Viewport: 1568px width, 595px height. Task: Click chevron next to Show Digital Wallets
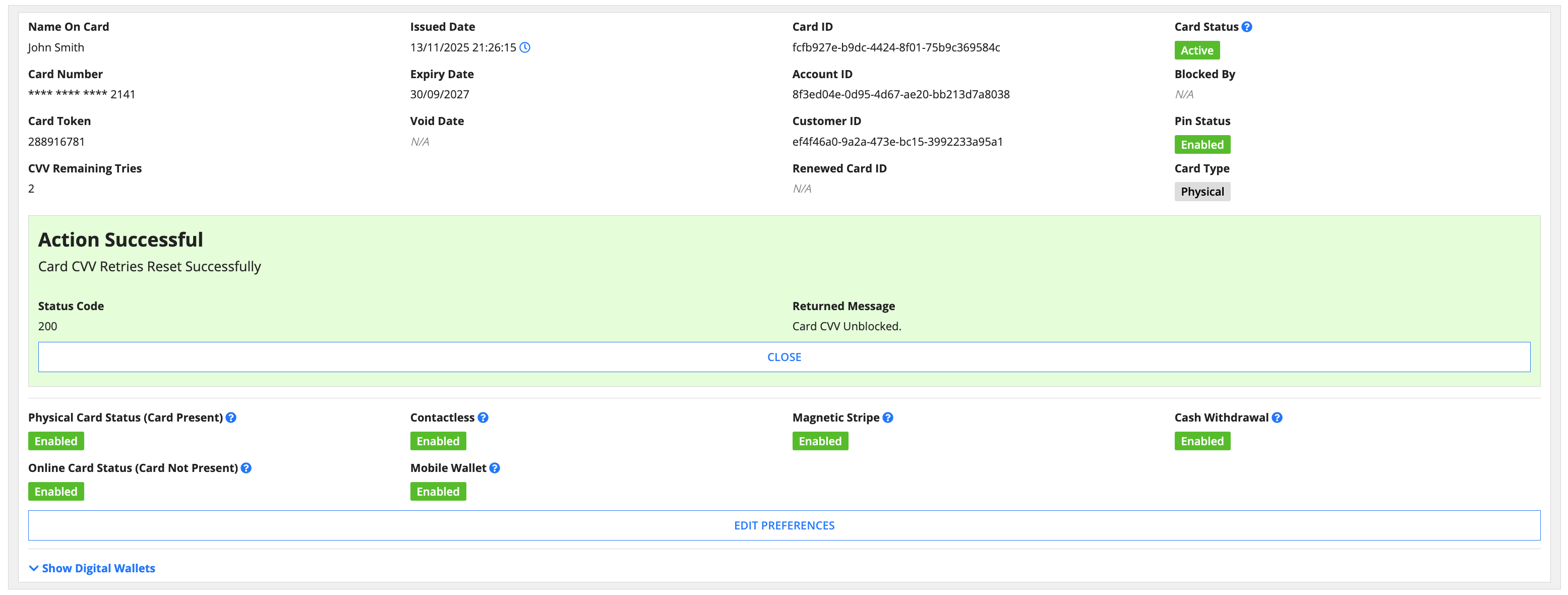(33, 568)
